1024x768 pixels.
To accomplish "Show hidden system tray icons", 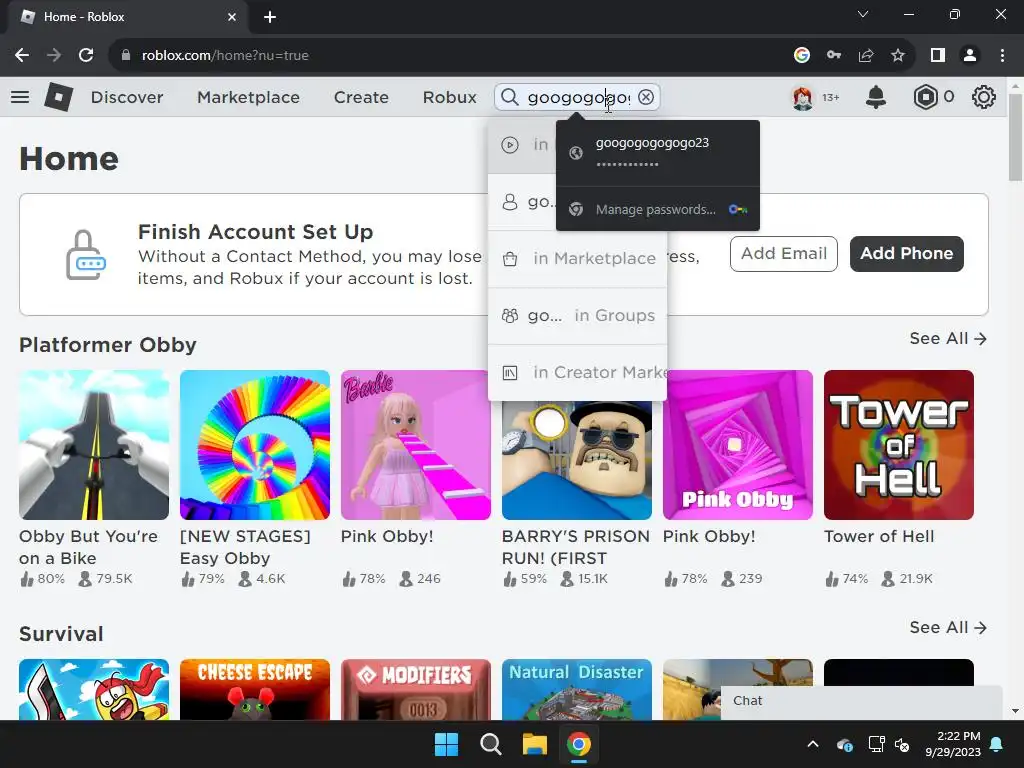I will [x=813, y=744].
